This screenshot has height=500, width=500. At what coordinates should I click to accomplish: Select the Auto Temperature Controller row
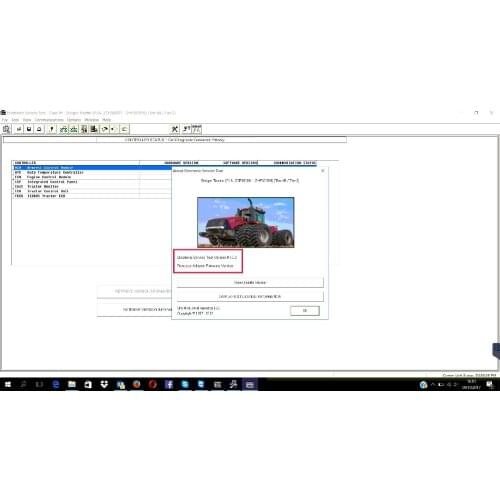click(x=92, y=172)
